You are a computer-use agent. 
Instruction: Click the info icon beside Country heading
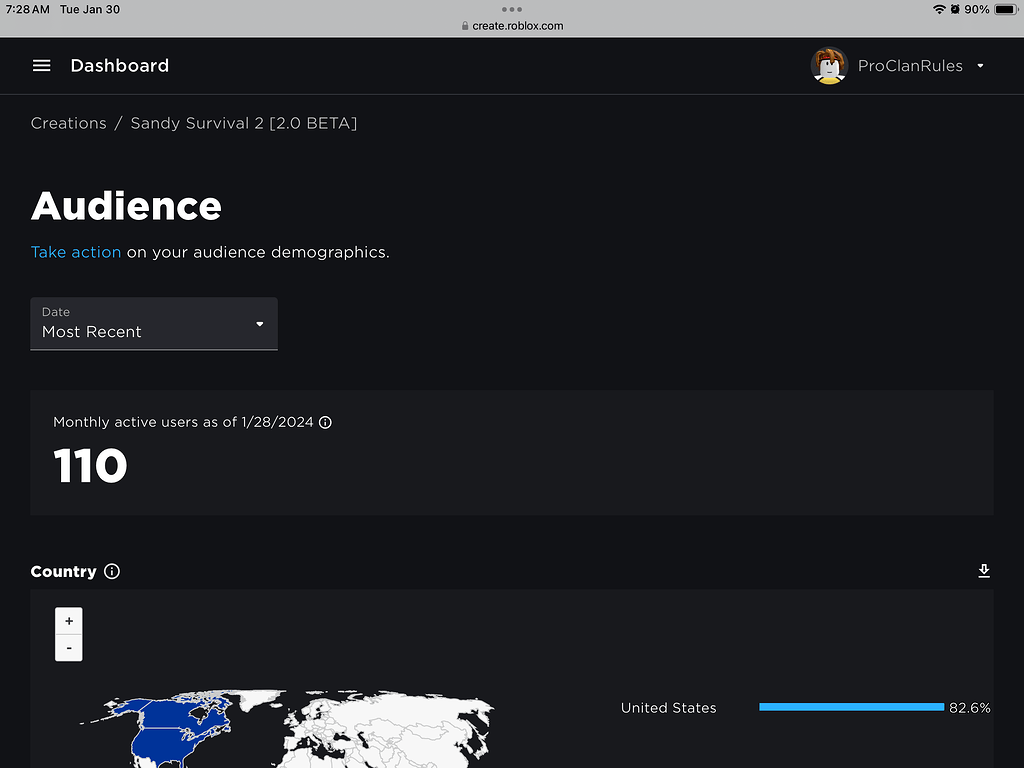click(x=111, y=571)
